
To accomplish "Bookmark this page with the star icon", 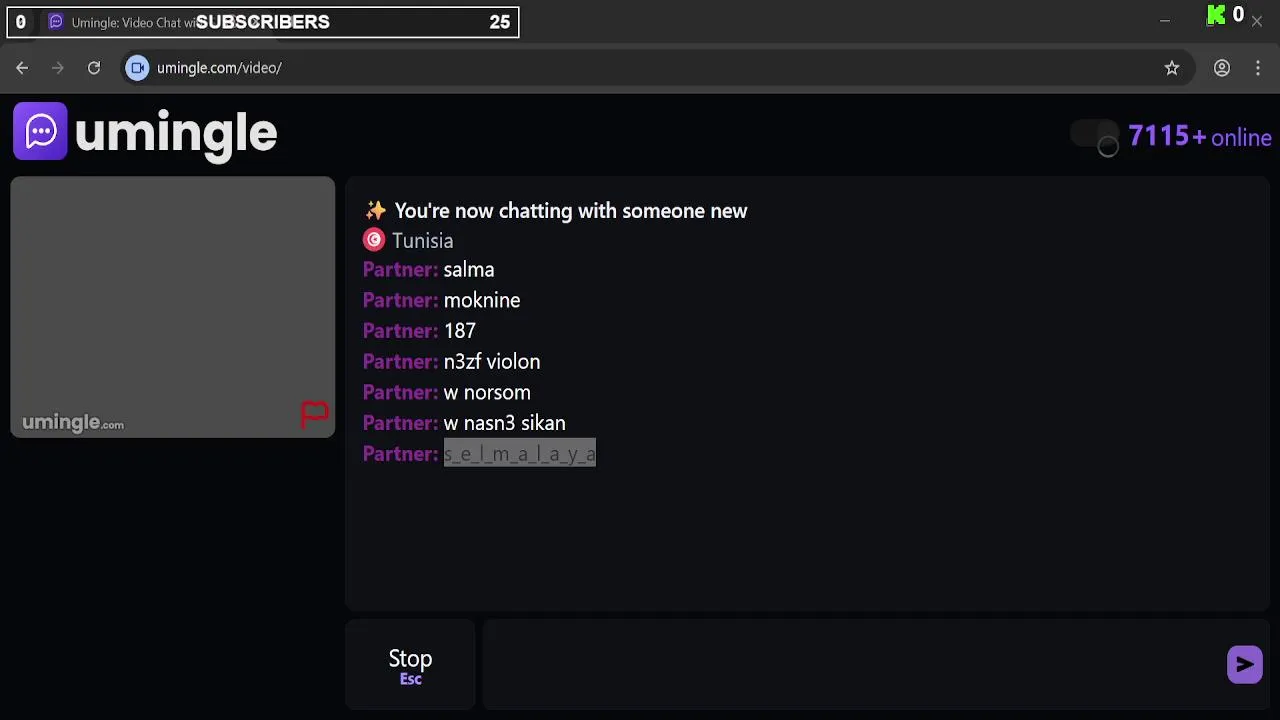I will pyautogui.click(x=1172, y=68).
